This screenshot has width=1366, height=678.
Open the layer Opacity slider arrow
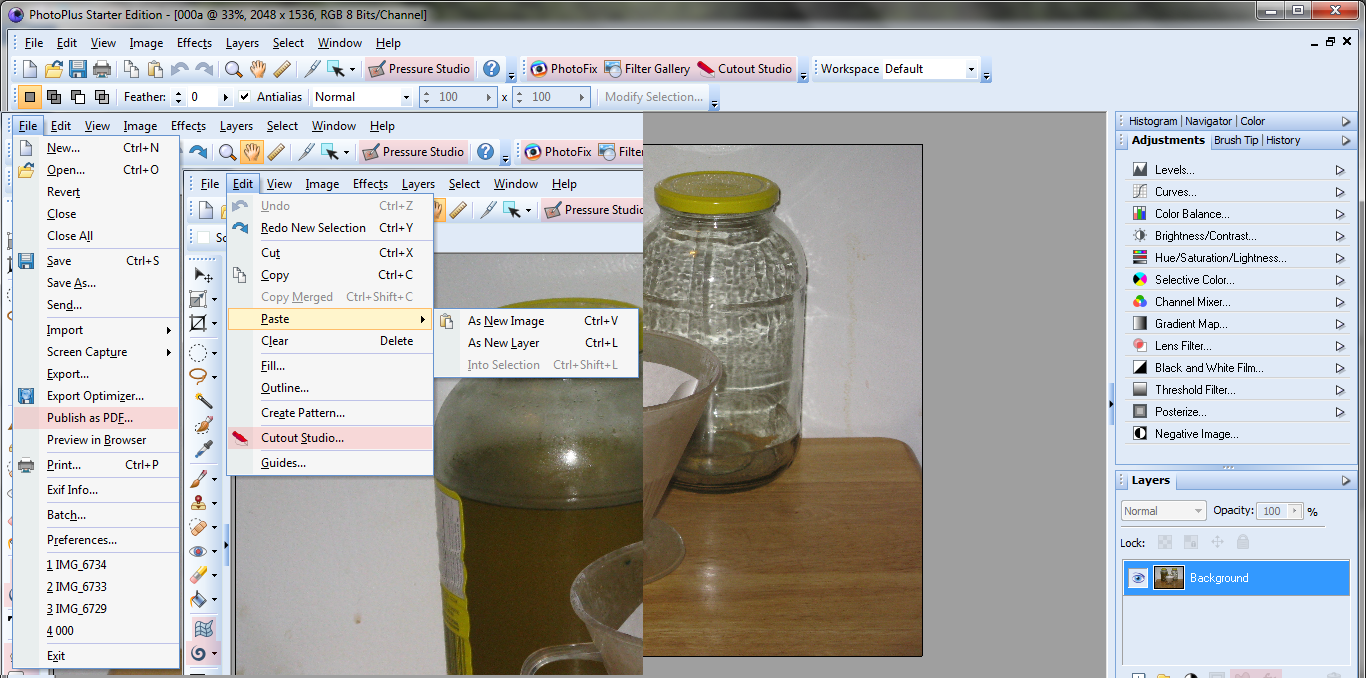(x=1296, y=511)
